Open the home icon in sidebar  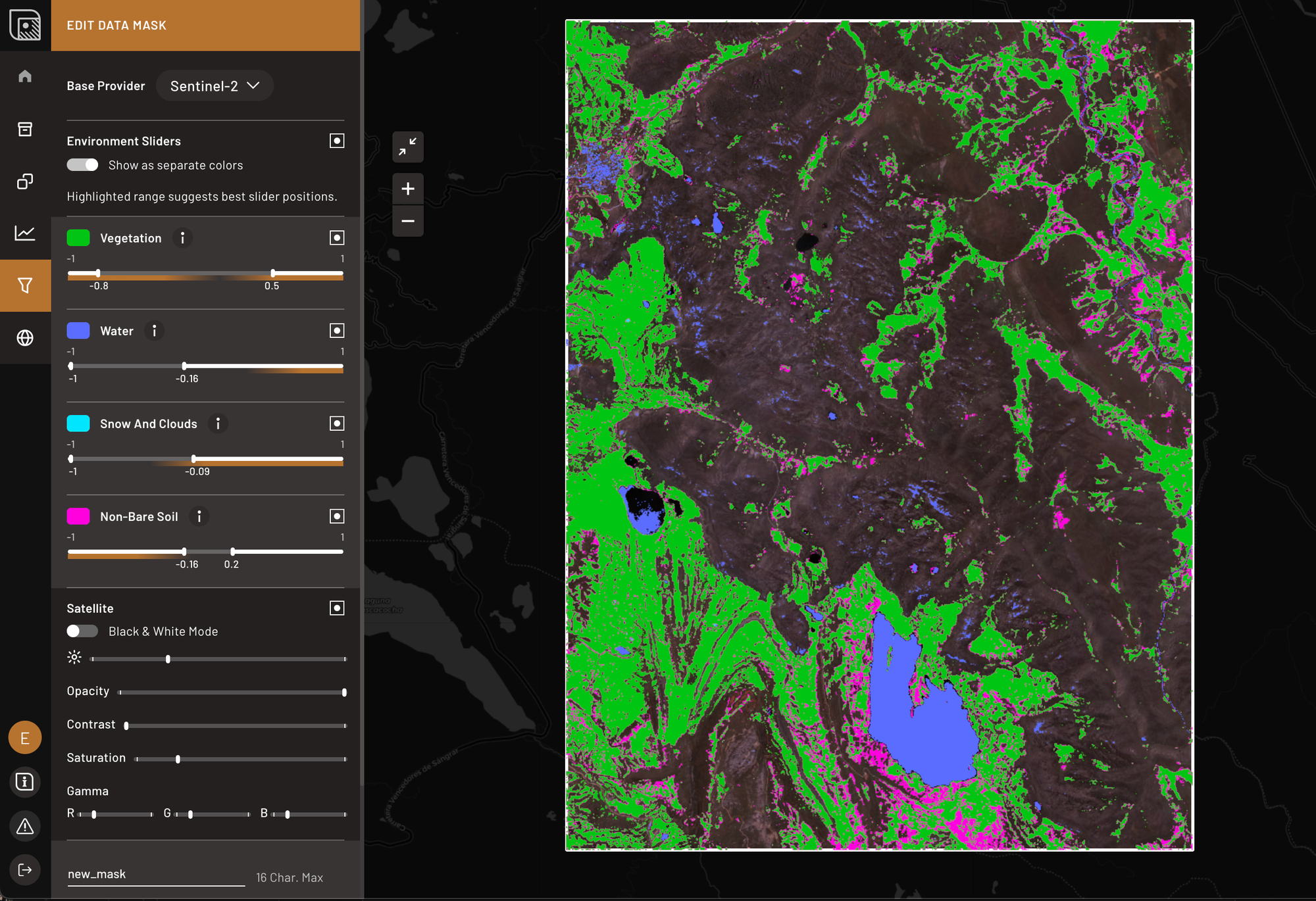(25, 76)
